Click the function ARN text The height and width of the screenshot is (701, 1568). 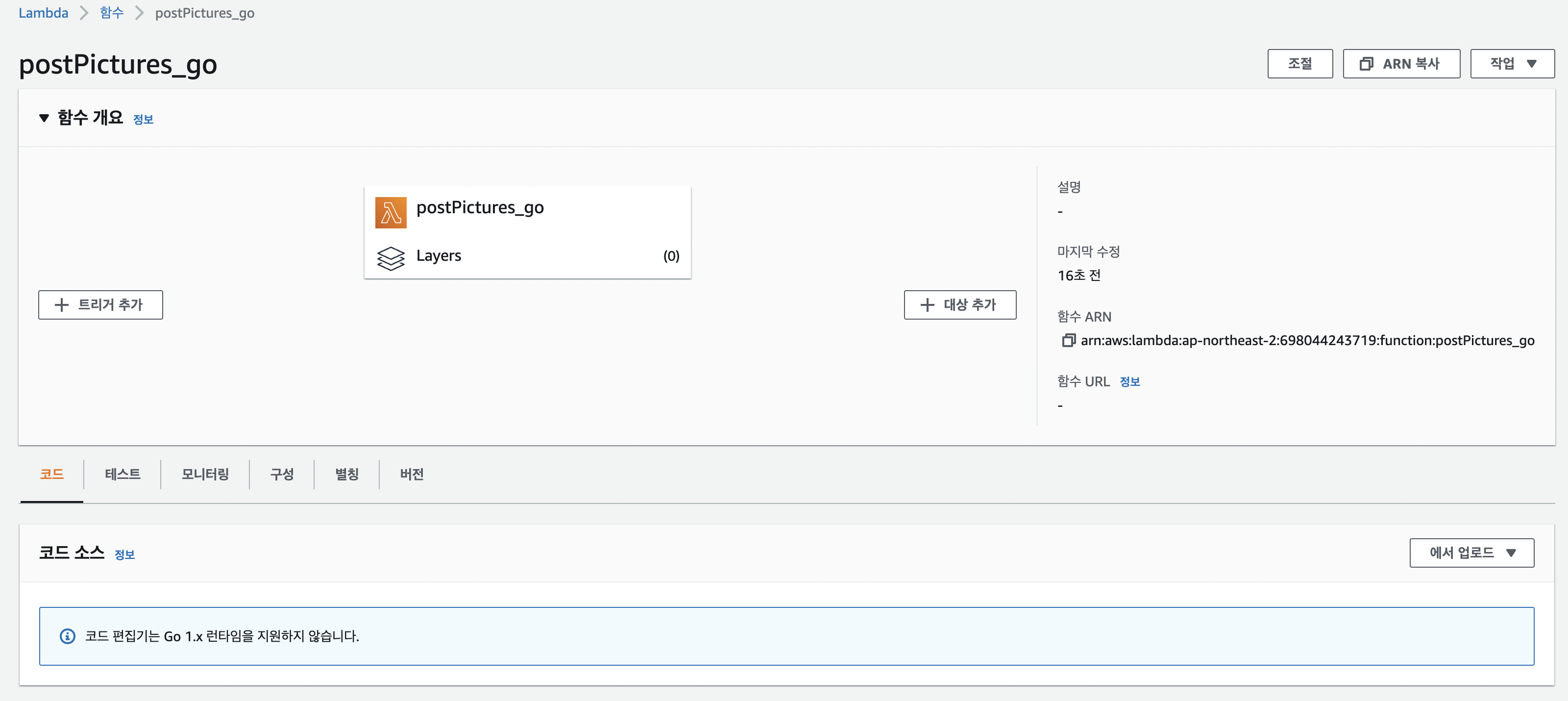[x=1307, y=341]
